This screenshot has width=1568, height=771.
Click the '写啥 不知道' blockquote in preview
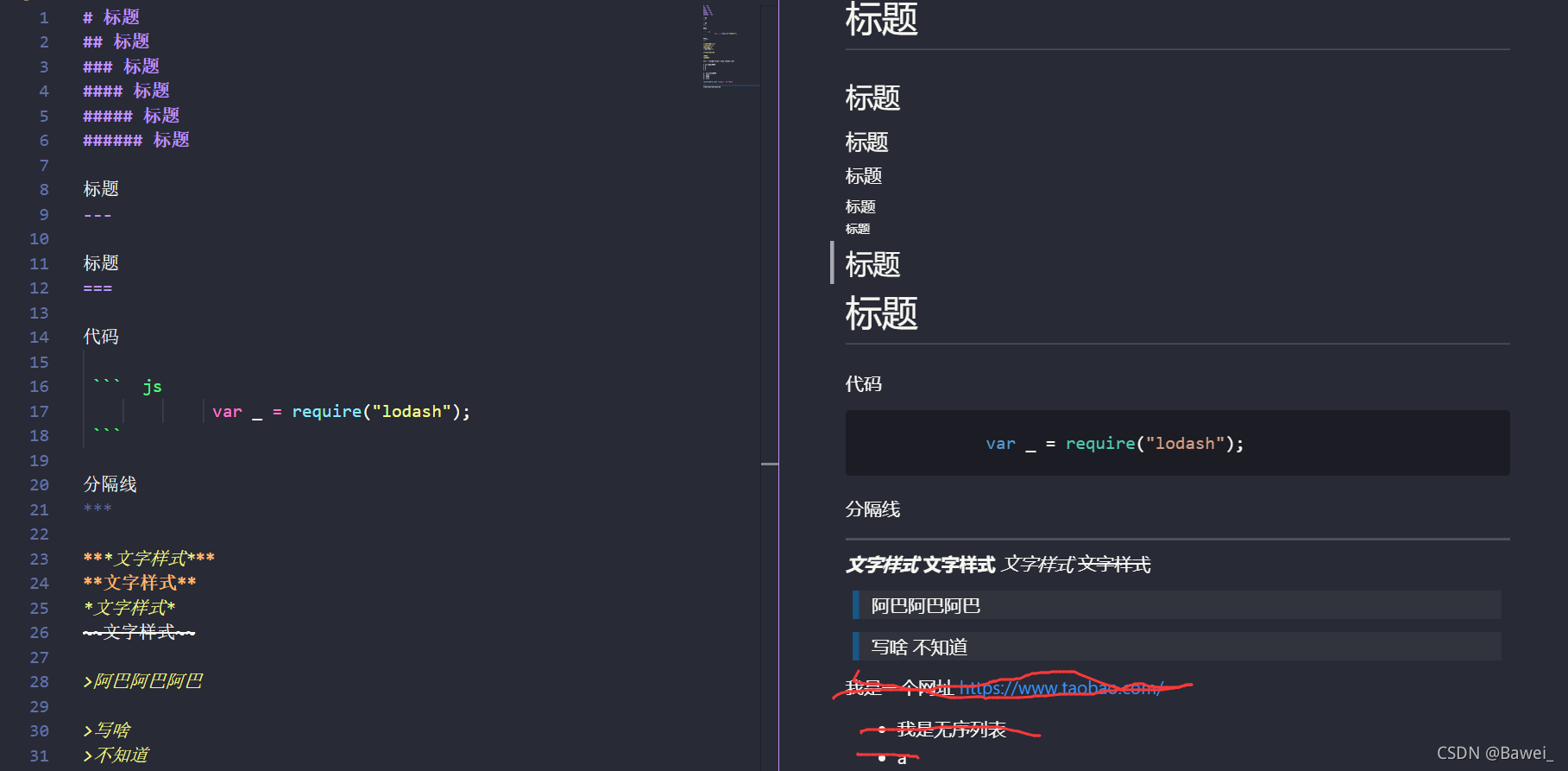1177,647
